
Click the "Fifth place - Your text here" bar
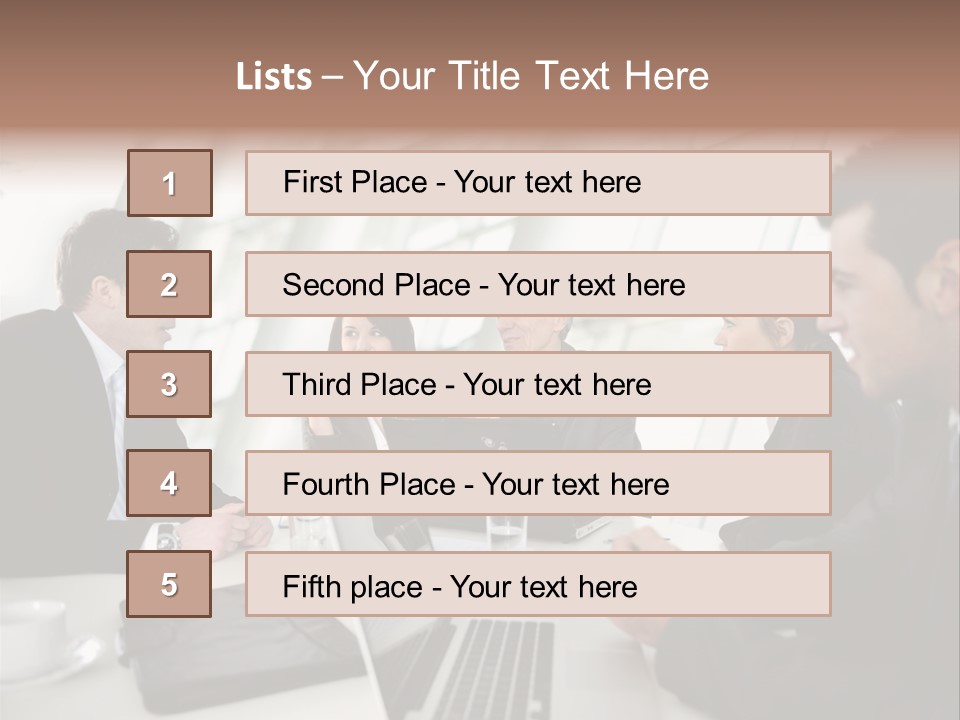[538, 584]
